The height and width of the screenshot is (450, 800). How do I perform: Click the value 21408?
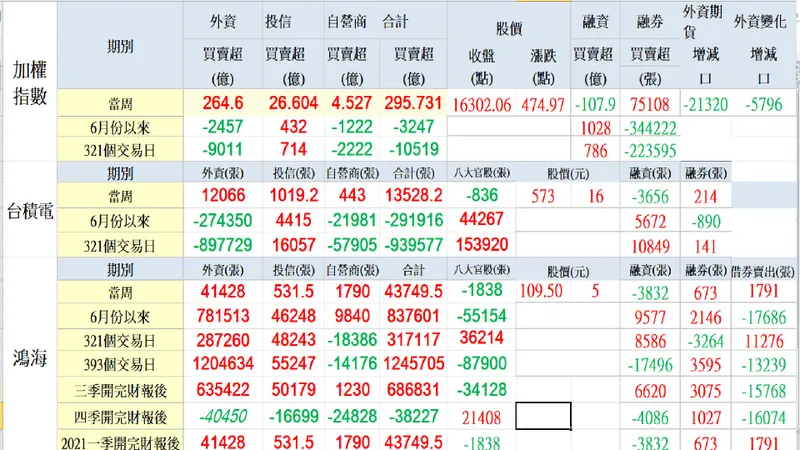pos(482,418)
